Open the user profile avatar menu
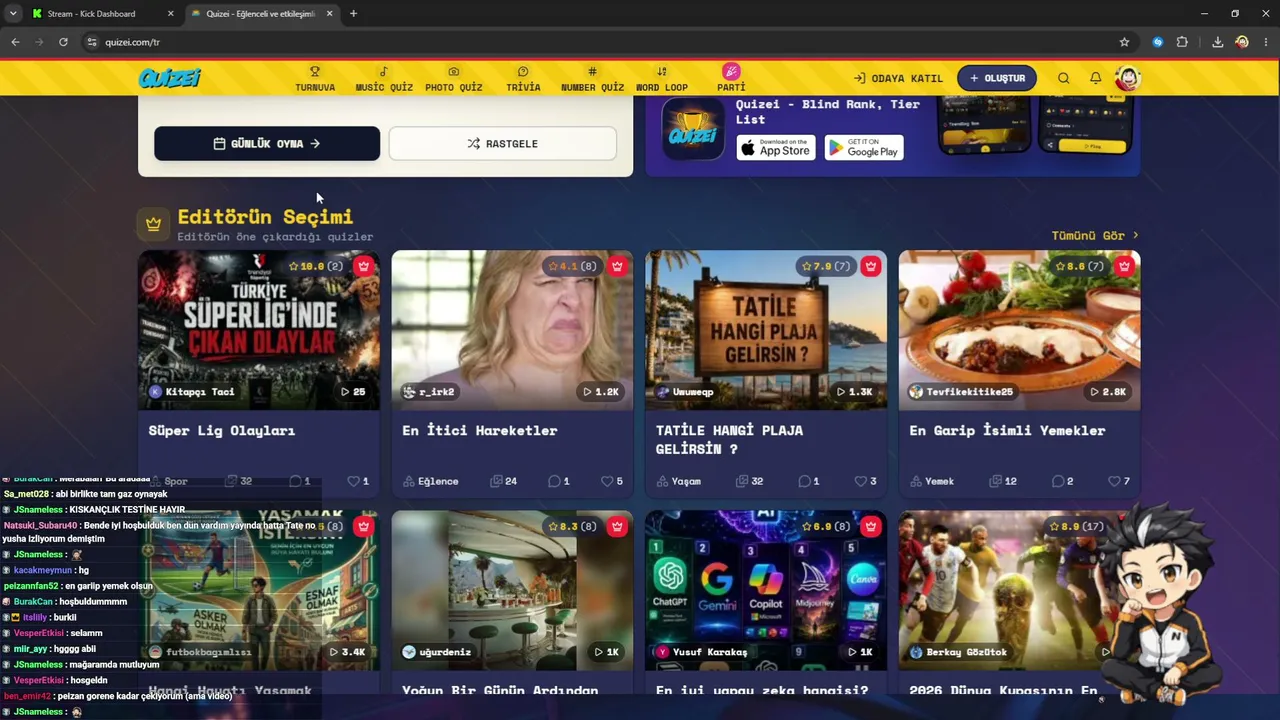Image resolution: width=1280 pixels, height=720 pixels. coord(1128,78)
